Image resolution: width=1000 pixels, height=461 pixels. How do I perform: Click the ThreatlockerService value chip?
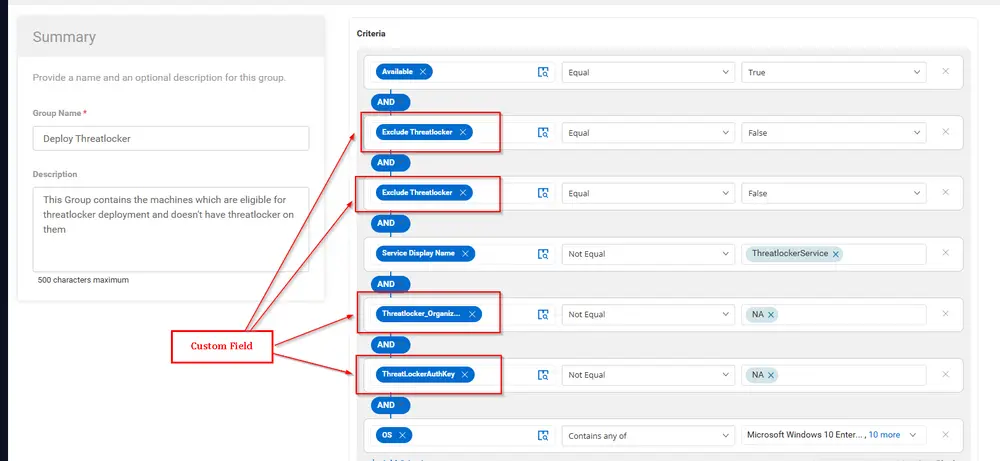point(794,254)
